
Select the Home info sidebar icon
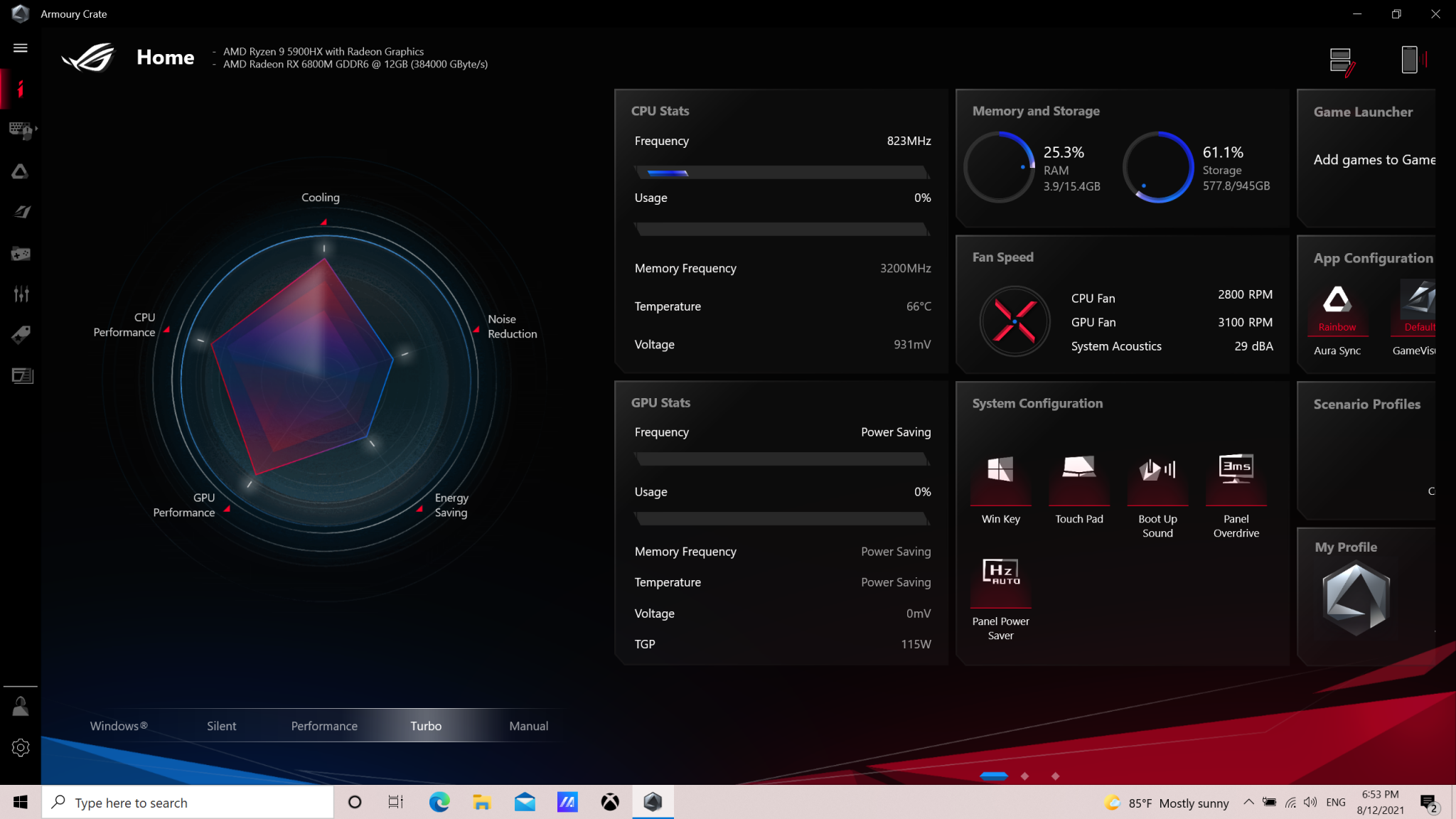coord(21,89)
